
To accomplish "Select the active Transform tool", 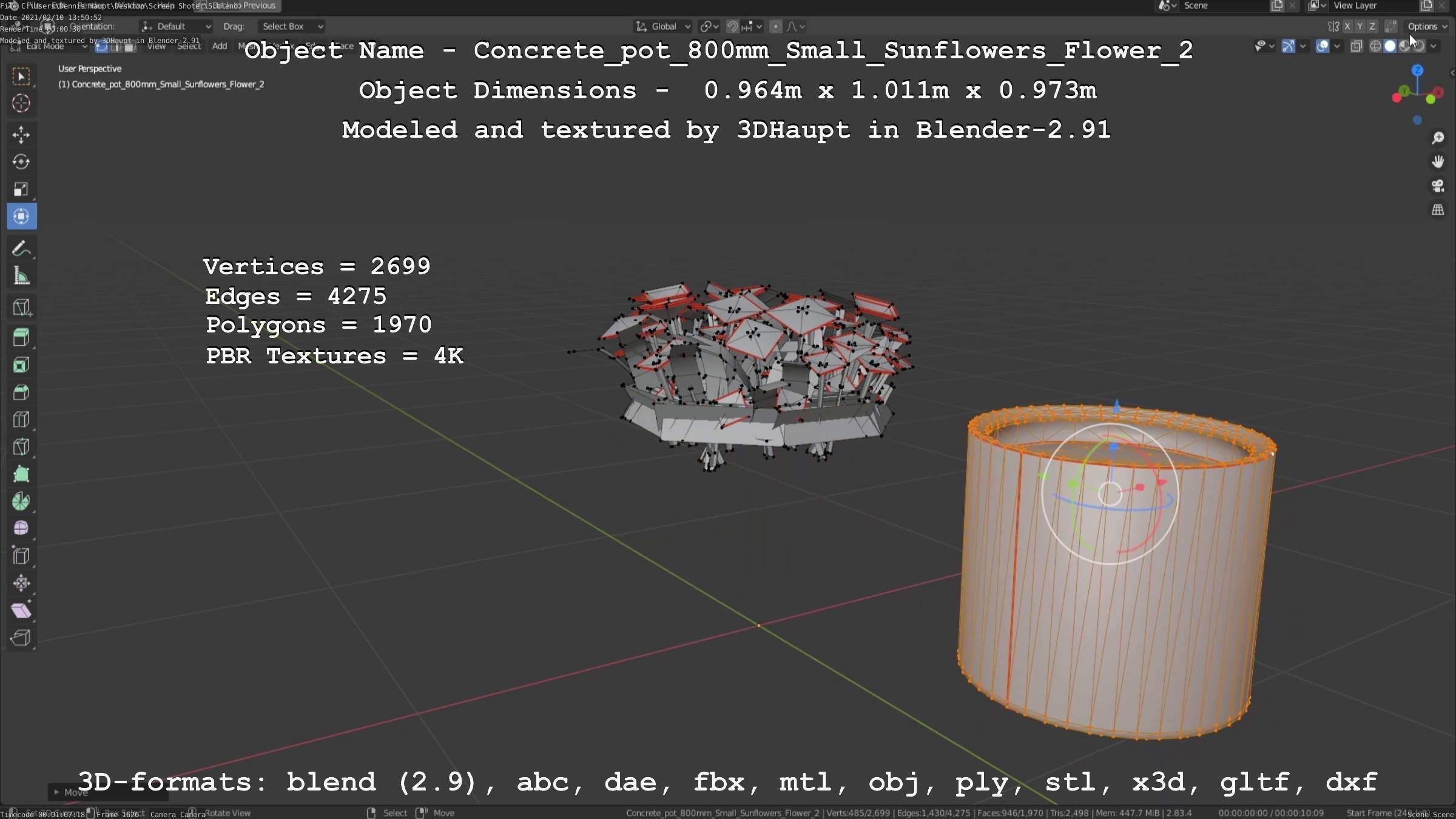I will click(21, 217).
